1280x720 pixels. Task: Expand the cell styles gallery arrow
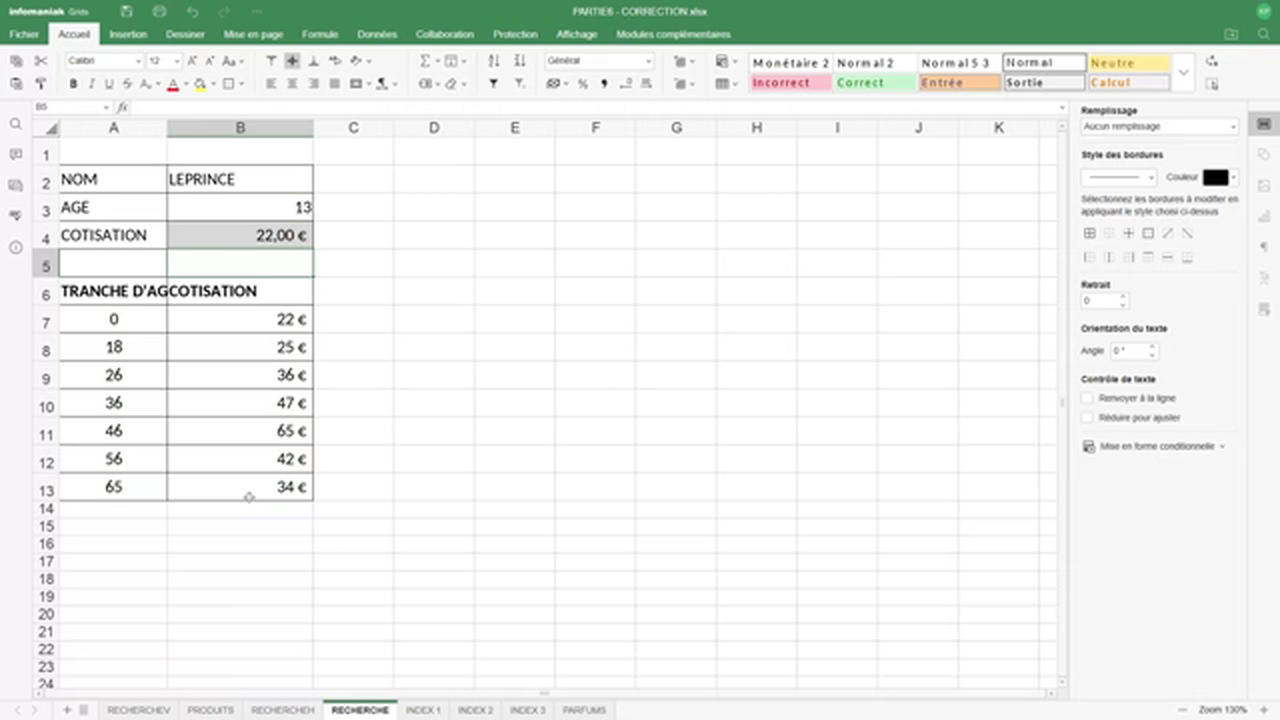pyautogui.click(x=1184, y=72)
